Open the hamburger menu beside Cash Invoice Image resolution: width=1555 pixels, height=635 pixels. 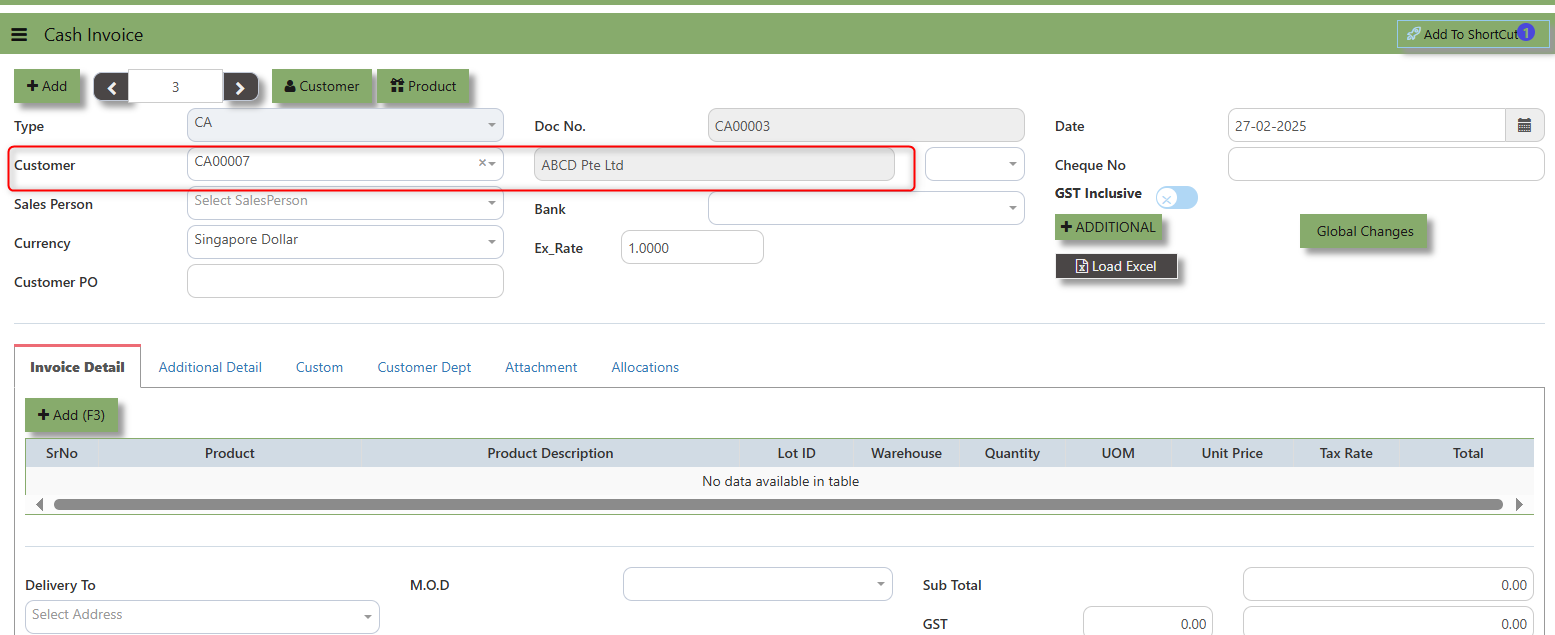19,35
